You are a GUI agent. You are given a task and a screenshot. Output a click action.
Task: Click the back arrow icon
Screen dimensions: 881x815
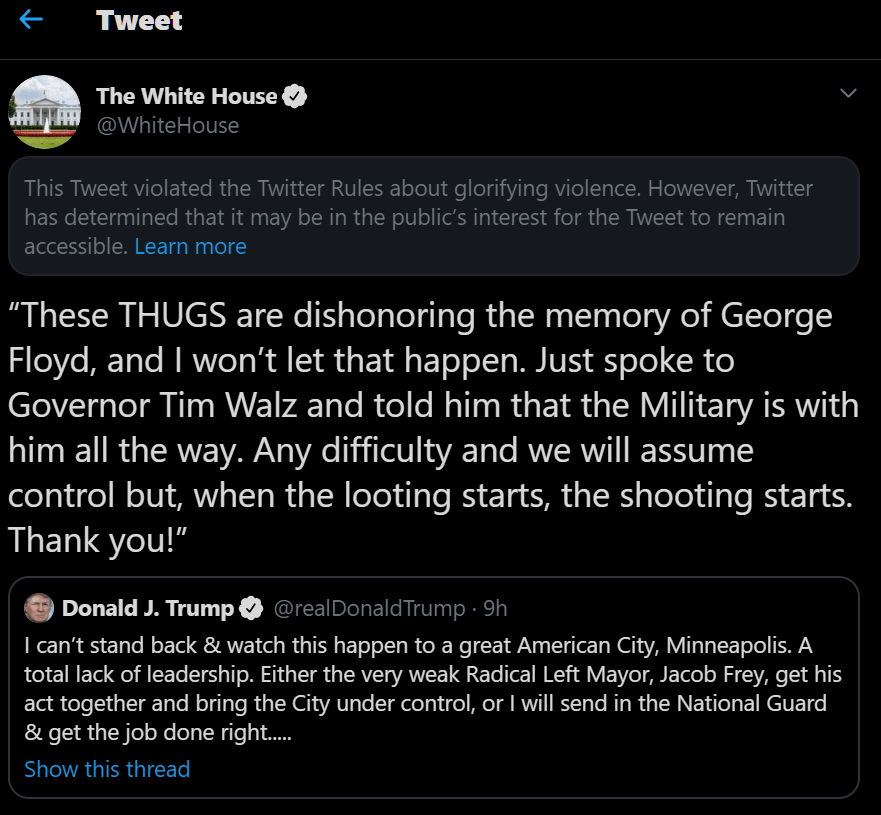(x=31, y=20)
